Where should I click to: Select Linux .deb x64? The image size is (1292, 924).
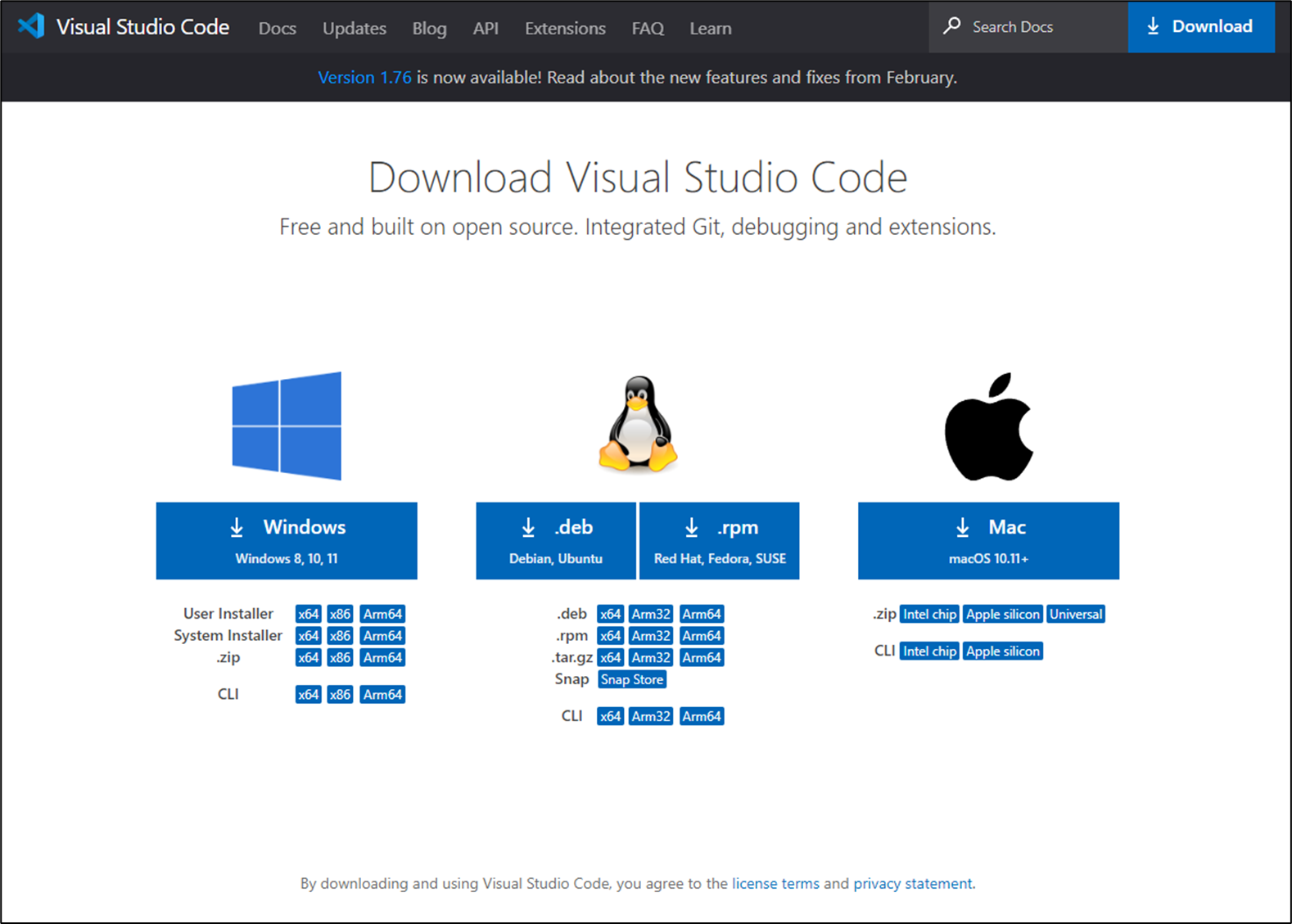click(611, 614)
